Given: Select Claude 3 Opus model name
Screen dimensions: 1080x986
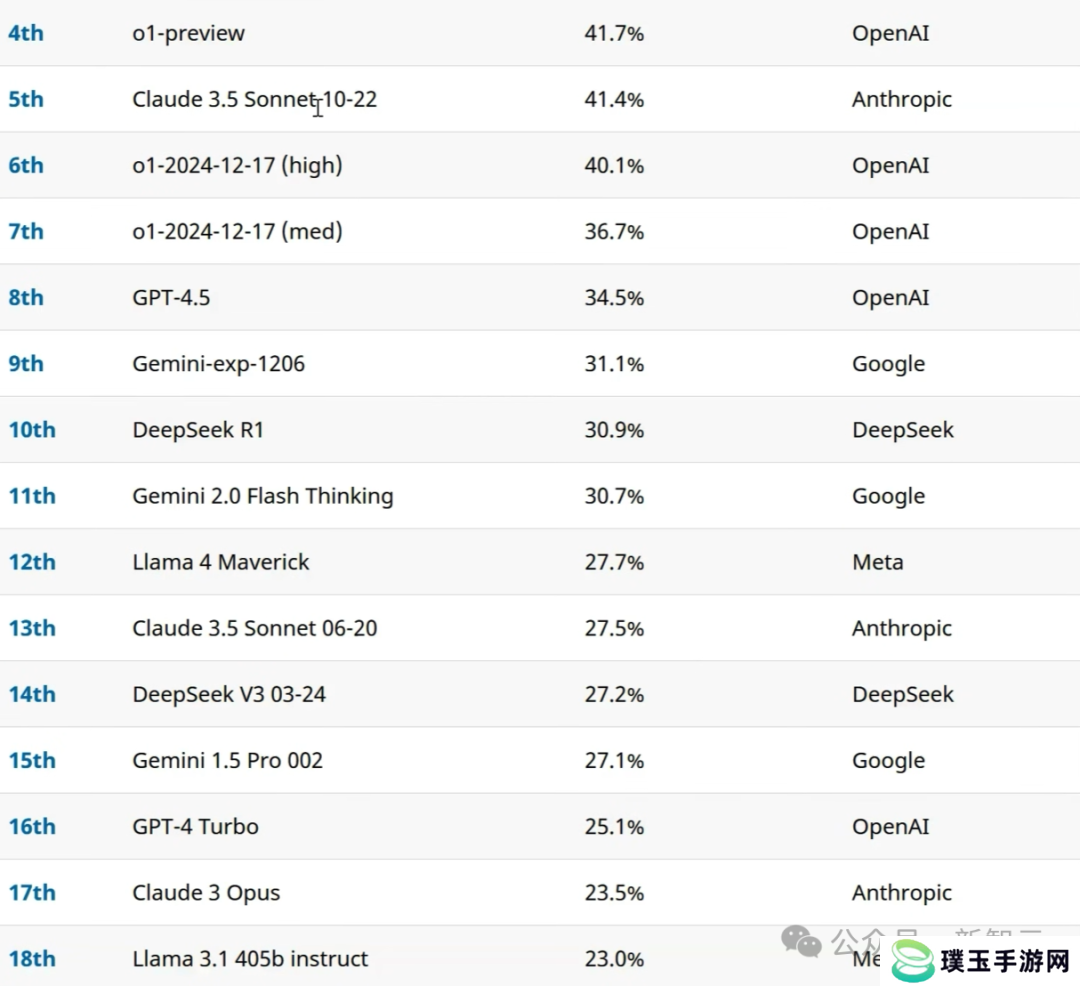Looking at the screenshot, I should (x=206, y=892).
